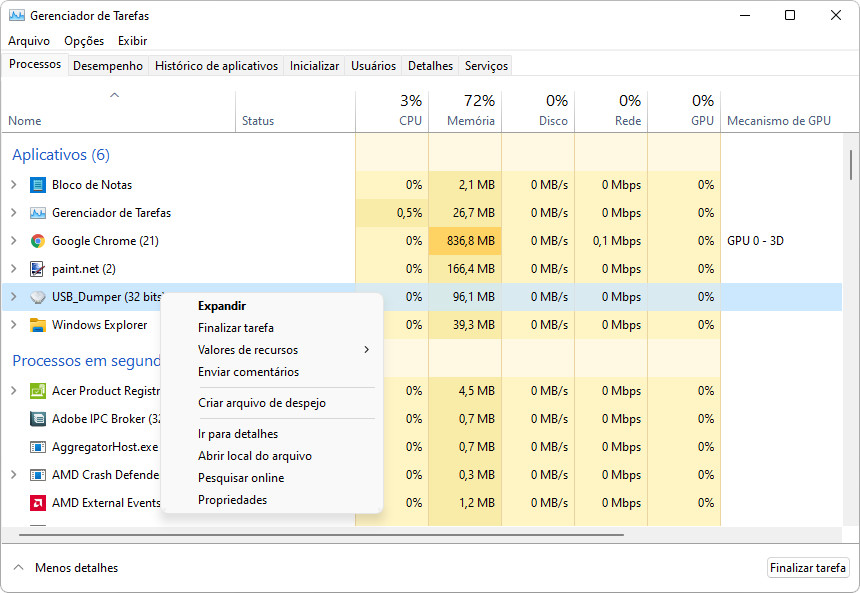Expand the Acer Product Registration process
Viewport: 860px width, 593px height.
point(14,391)
